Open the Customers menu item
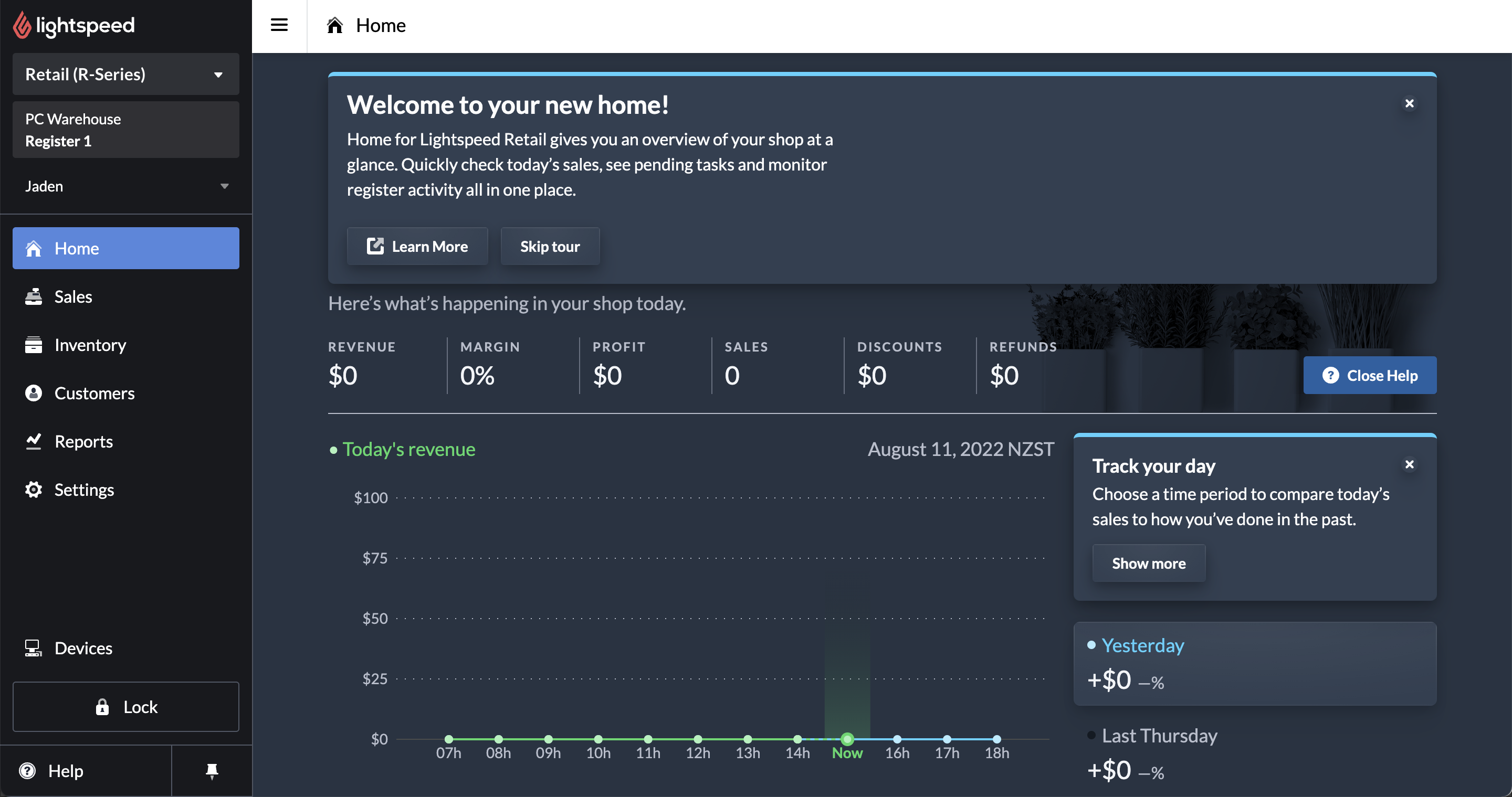 coord(125,393)
